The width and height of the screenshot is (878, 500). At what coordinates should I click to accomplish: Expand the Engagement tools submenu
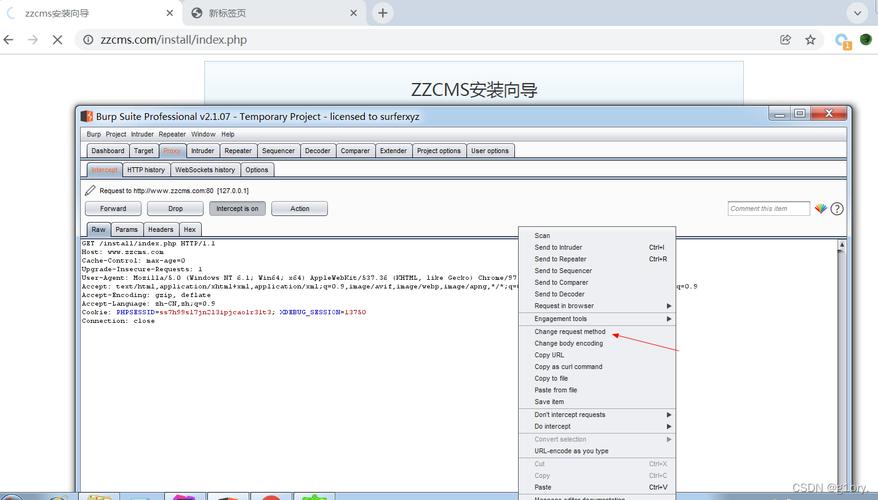click(597, 319)
